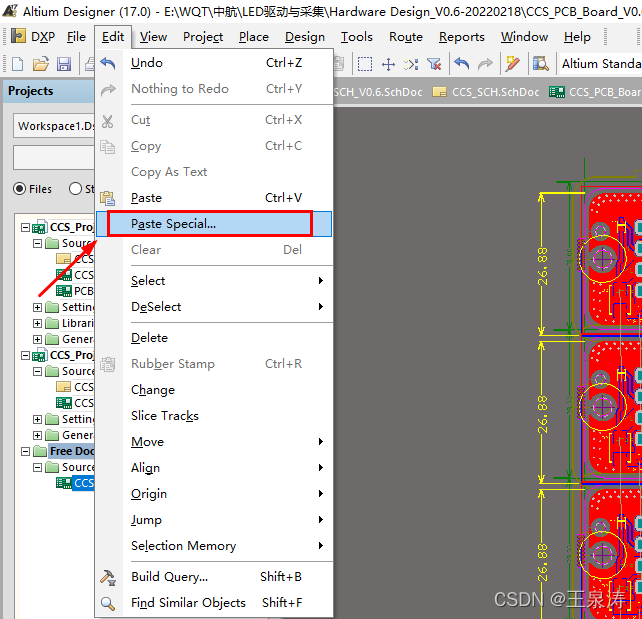This screenshot has width=642, height=619.
Task: Collapse the Free Documents node
Action: 25,451
